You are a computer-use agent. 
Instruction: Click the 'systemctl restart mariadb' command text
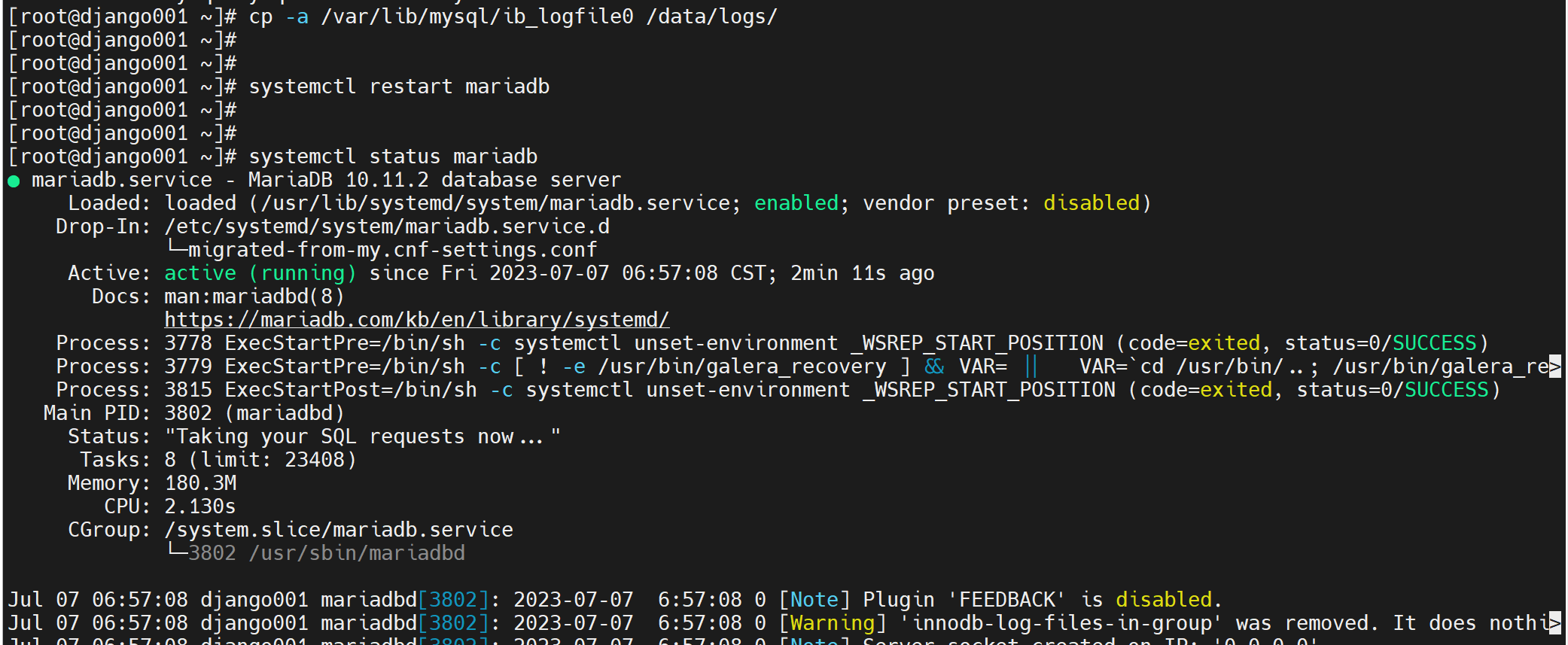[399, 87]
